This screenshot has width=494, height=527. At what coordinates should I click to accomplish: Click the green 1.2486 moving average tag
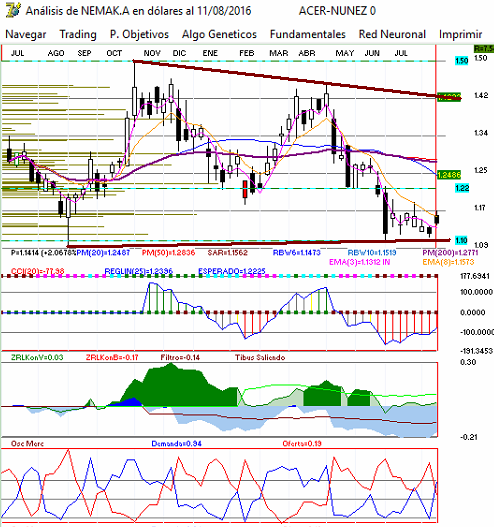(449, 175)
